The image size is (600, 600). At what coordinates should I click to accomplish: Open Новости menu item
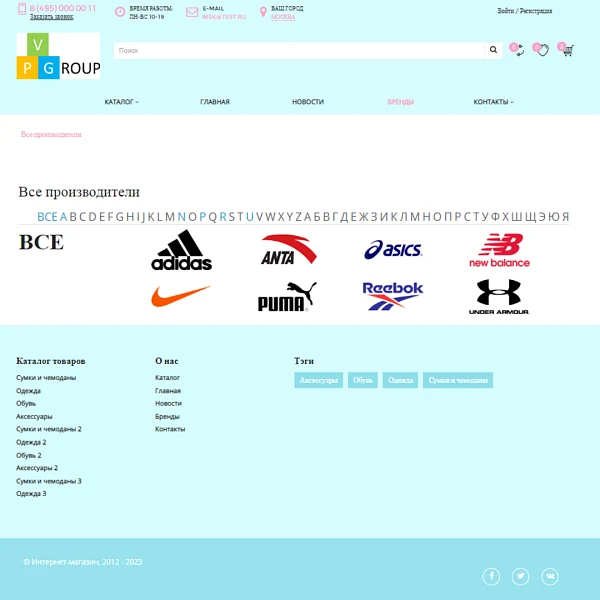[x=308, y=102]
